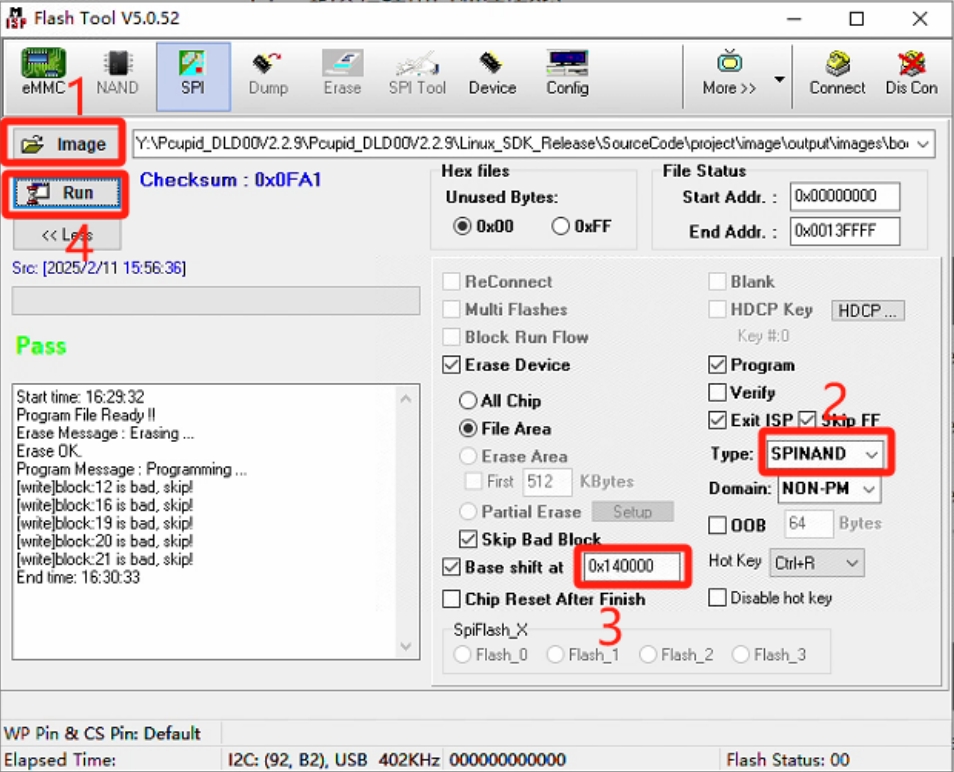Collapse options with << Less button
954x772 pixels.
click(67, 235)
